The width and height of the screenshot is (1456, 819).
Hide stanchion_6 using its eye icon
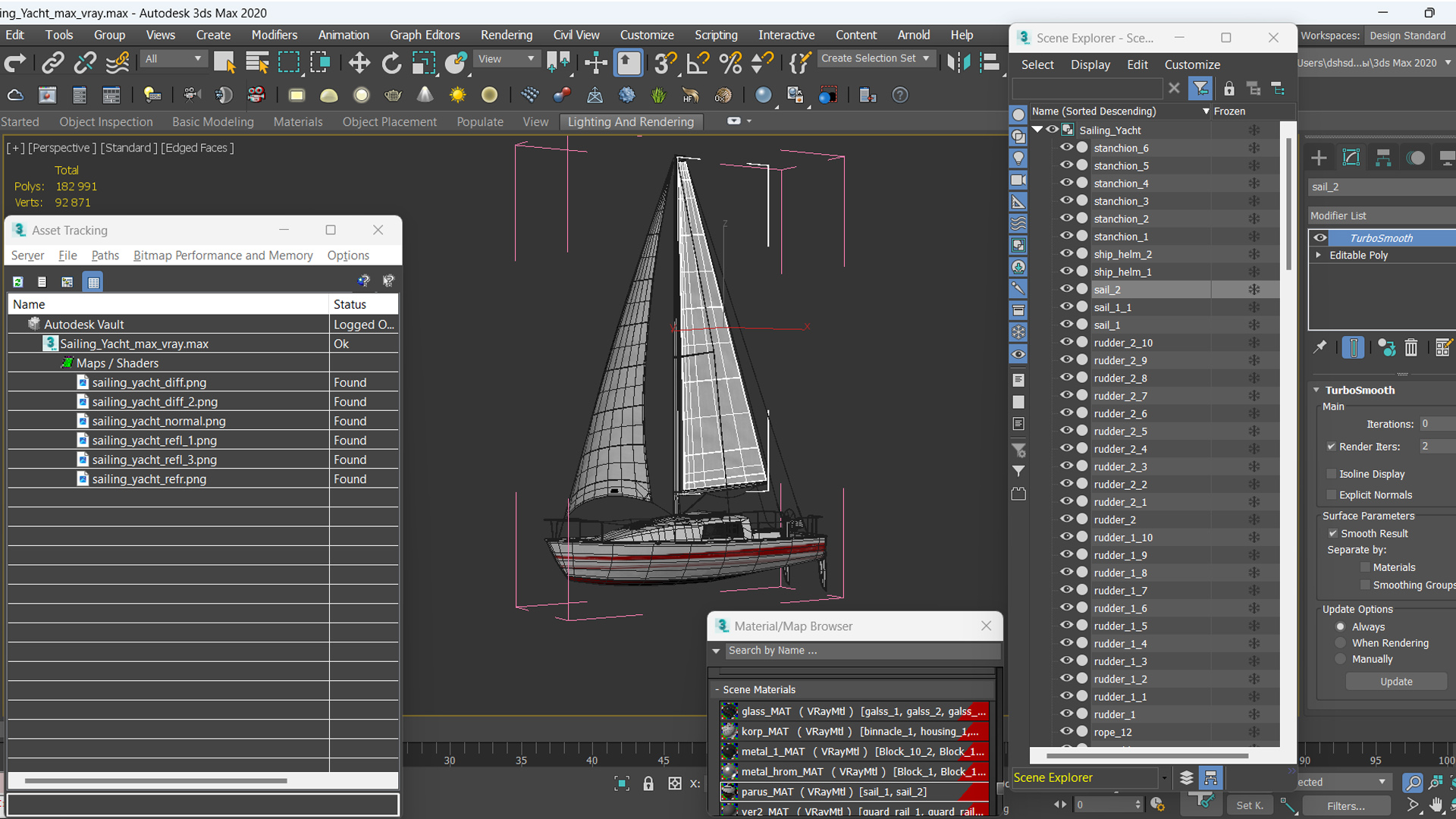pyautogui.click(x=1066, y=147)
